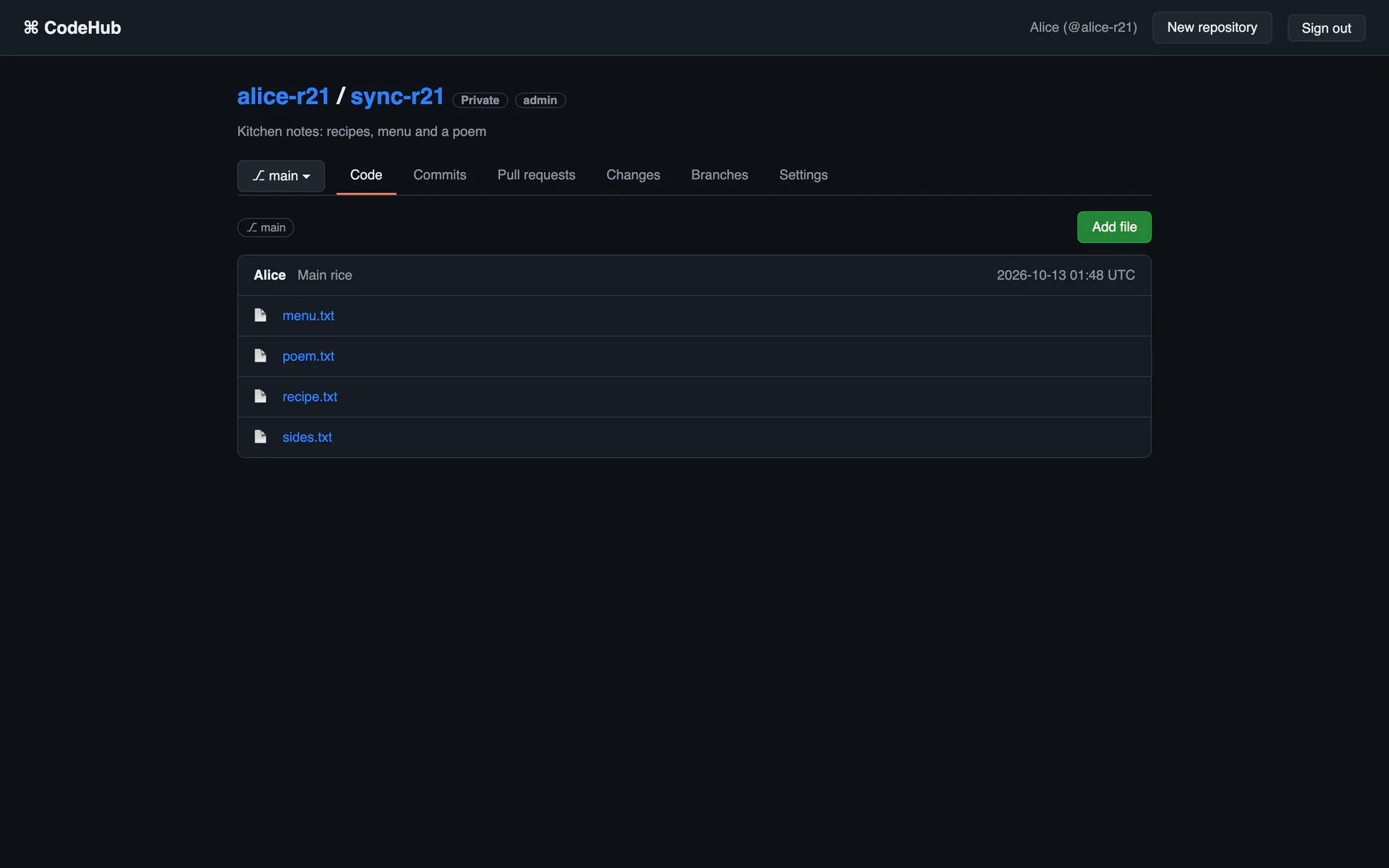Click the file icon beside recipe.txt
1389x868 pixels.
point(260,396)
